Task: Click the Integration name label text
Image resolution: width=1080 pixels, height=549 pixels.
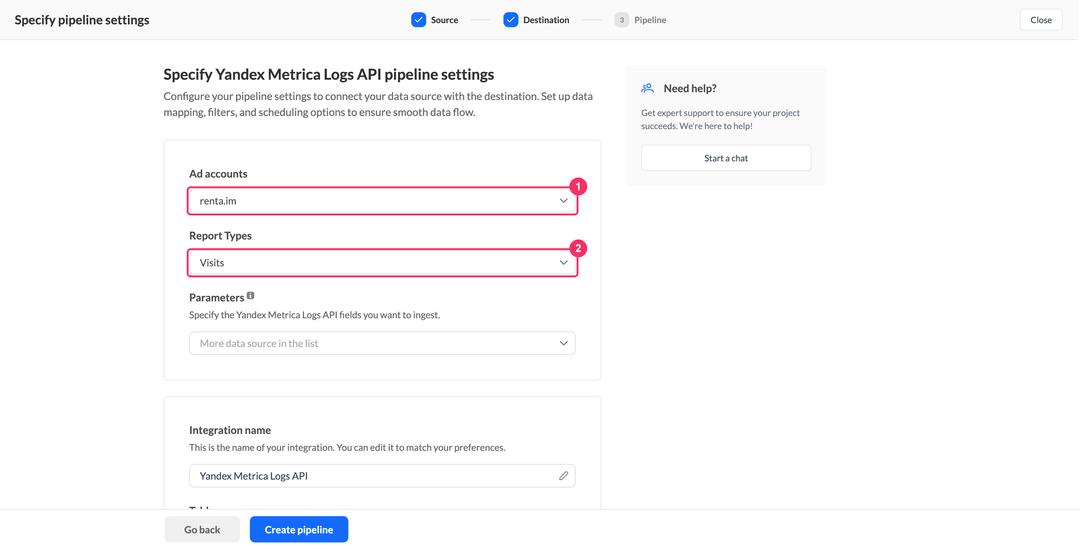Action: tap(230, 431)
